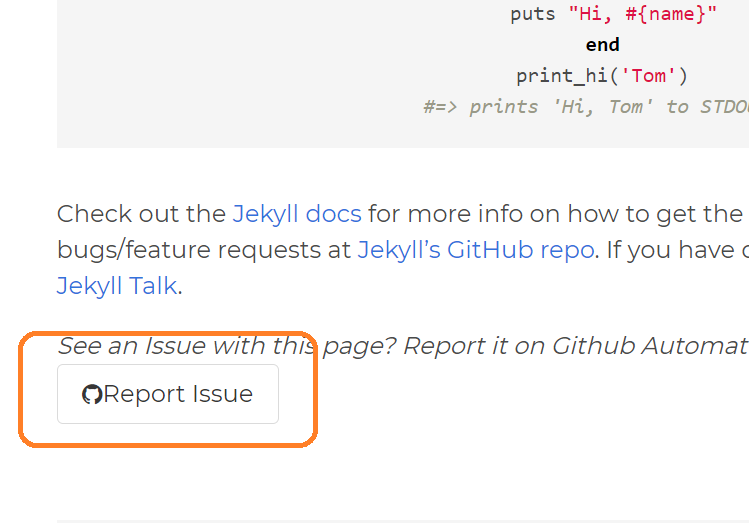
Task: Open the Jekyll docs link
Action: click(x=296, y=213)
